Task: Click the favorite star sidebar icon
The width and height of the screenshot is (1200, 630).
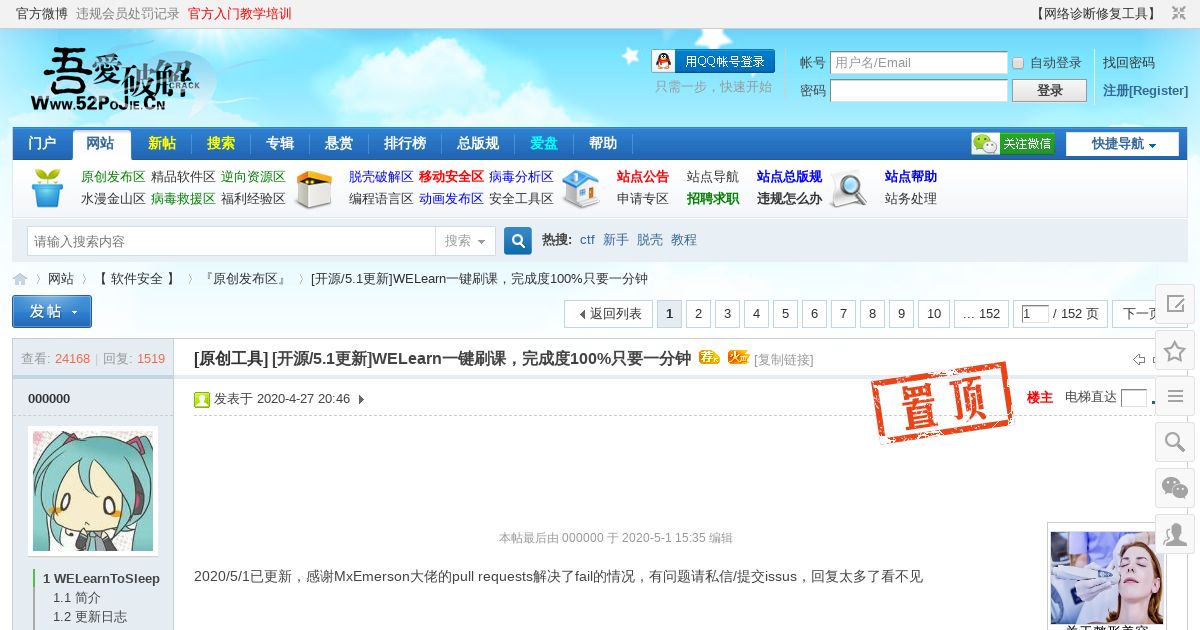Action: (1175, 350)
